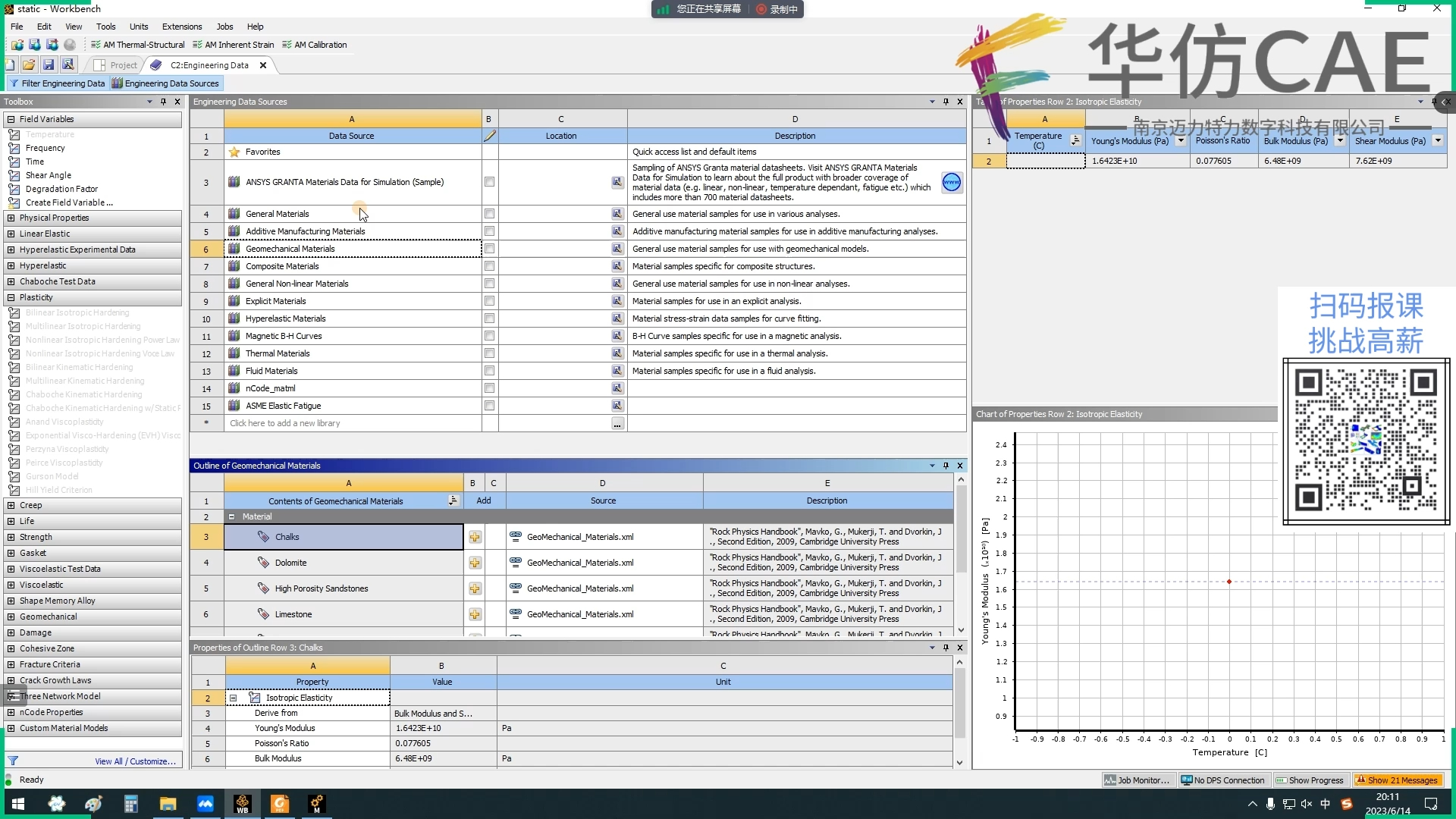This screenshot has height=819, width=1456.
Task: Check the edit box for Composite Materials
Action: [x=489, y=266]
